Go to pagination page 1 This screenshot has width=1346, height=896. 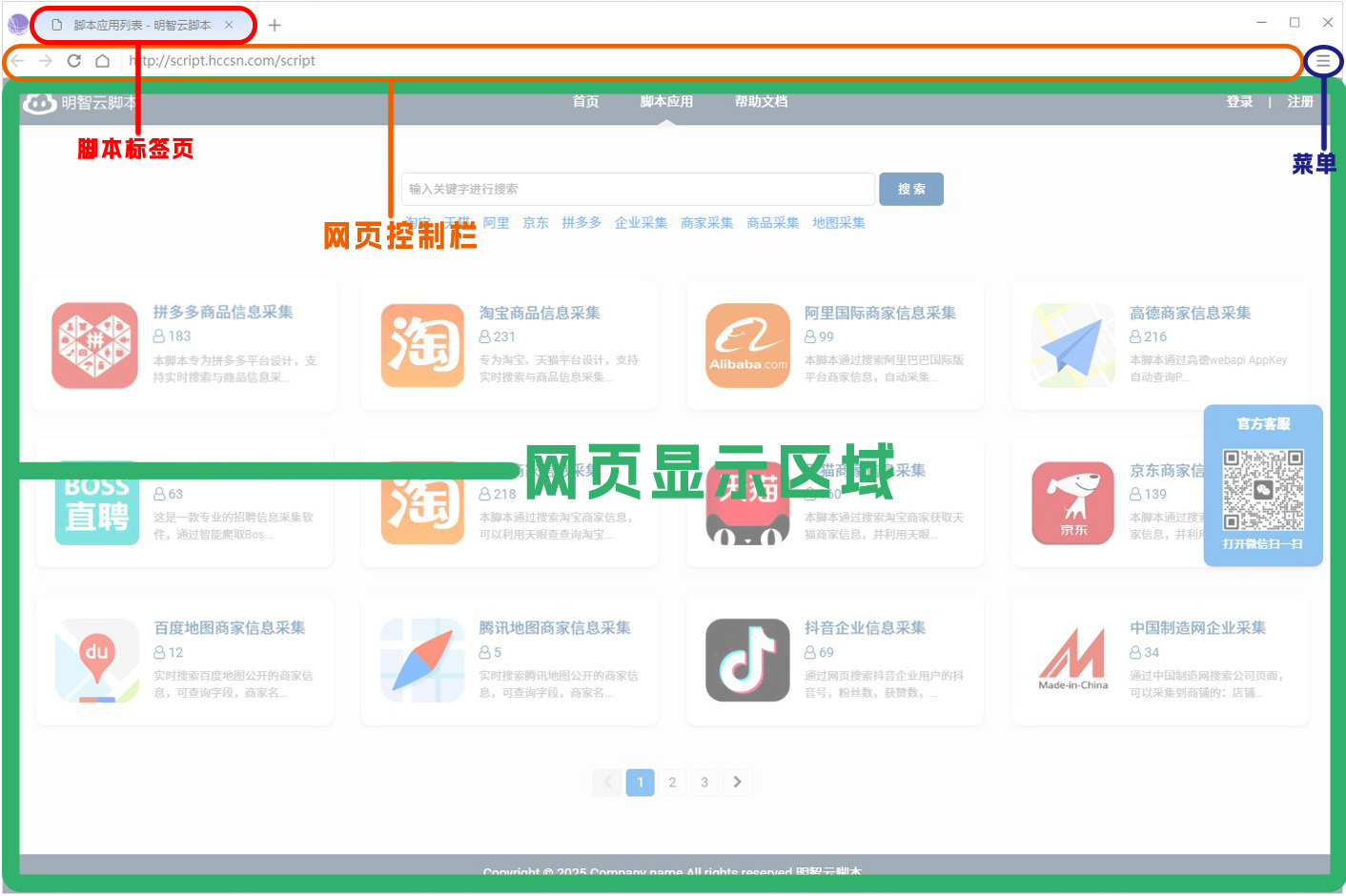641,783
